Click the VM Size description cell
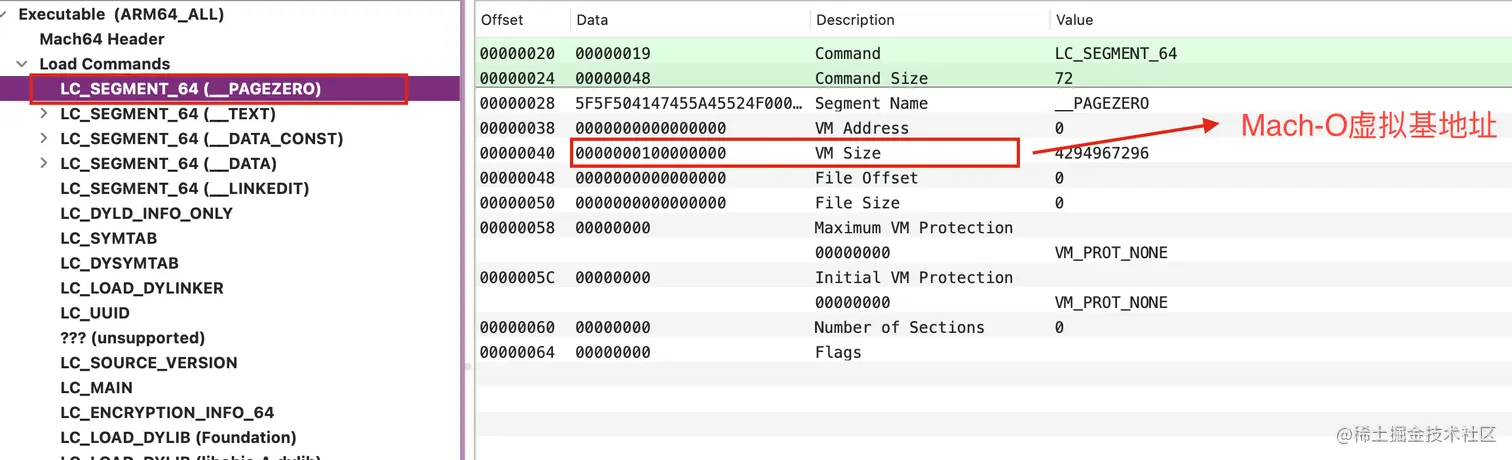This screenshot has width=1512, height=460. point(848,153)
